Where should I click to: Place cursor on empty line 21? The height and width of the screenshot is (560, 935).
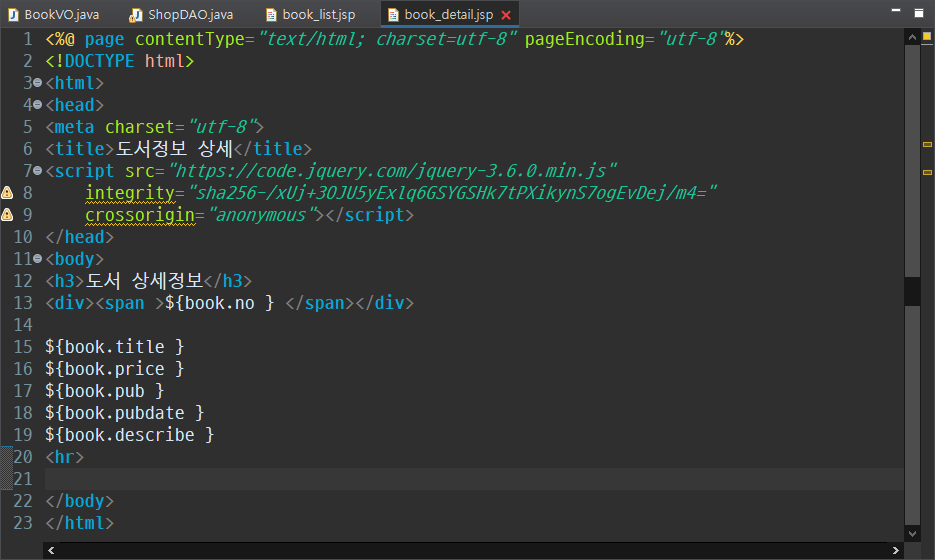tap(474, 479)
